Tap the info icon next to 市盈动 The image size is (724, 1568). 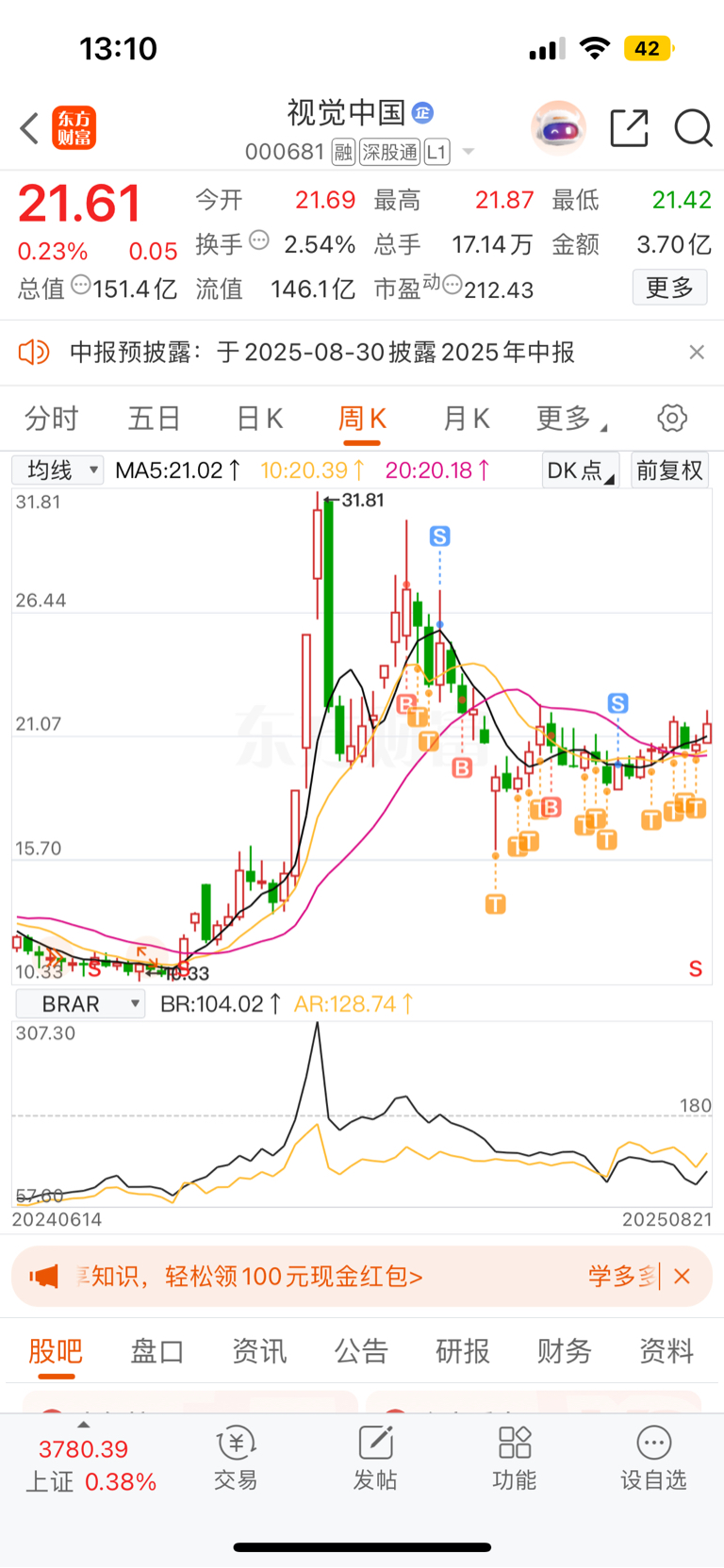pyautogui.click(x=452, y=285)
